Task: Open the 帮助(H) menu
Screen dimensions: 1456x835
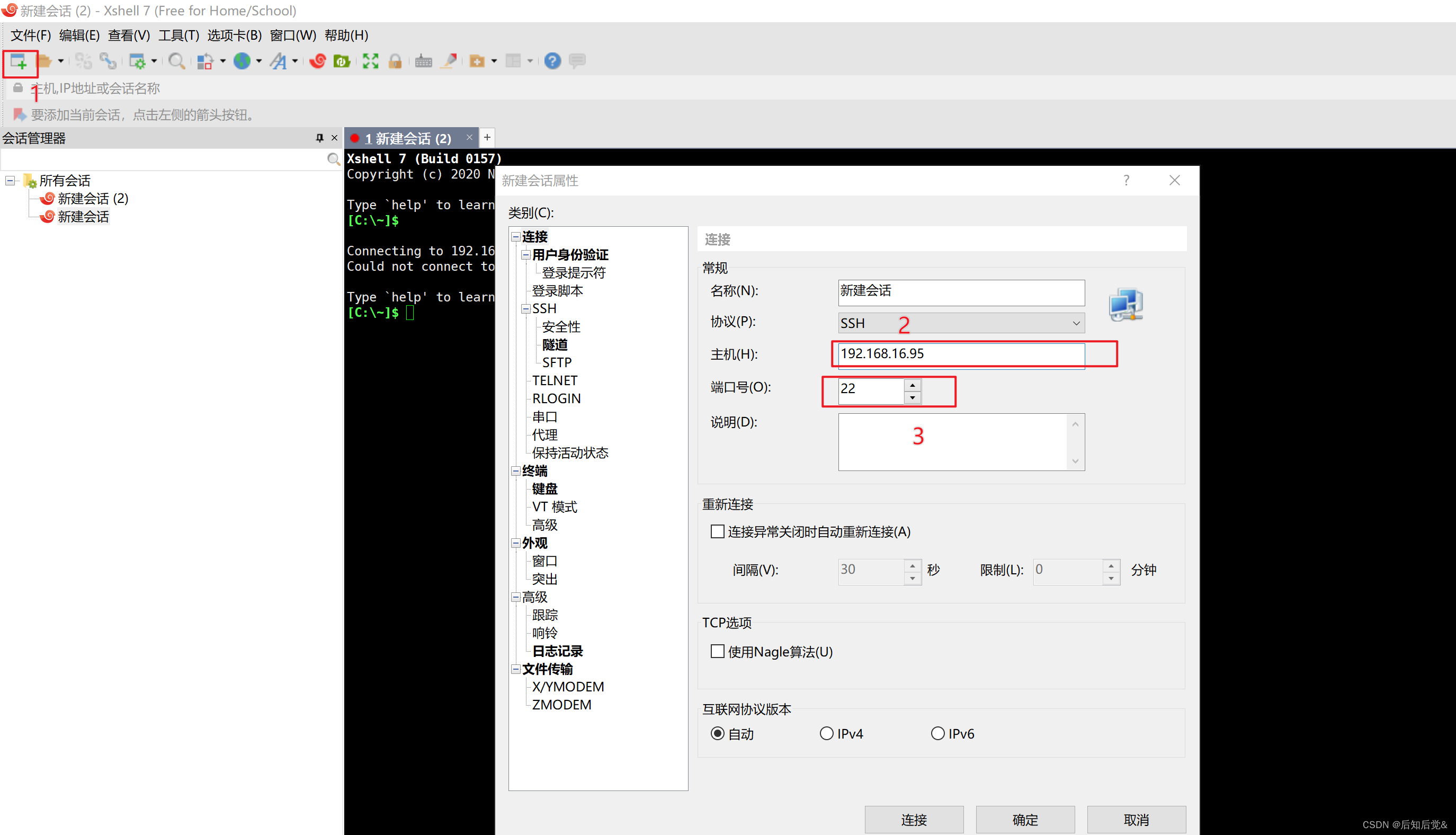Action: (x=346, y=35)
